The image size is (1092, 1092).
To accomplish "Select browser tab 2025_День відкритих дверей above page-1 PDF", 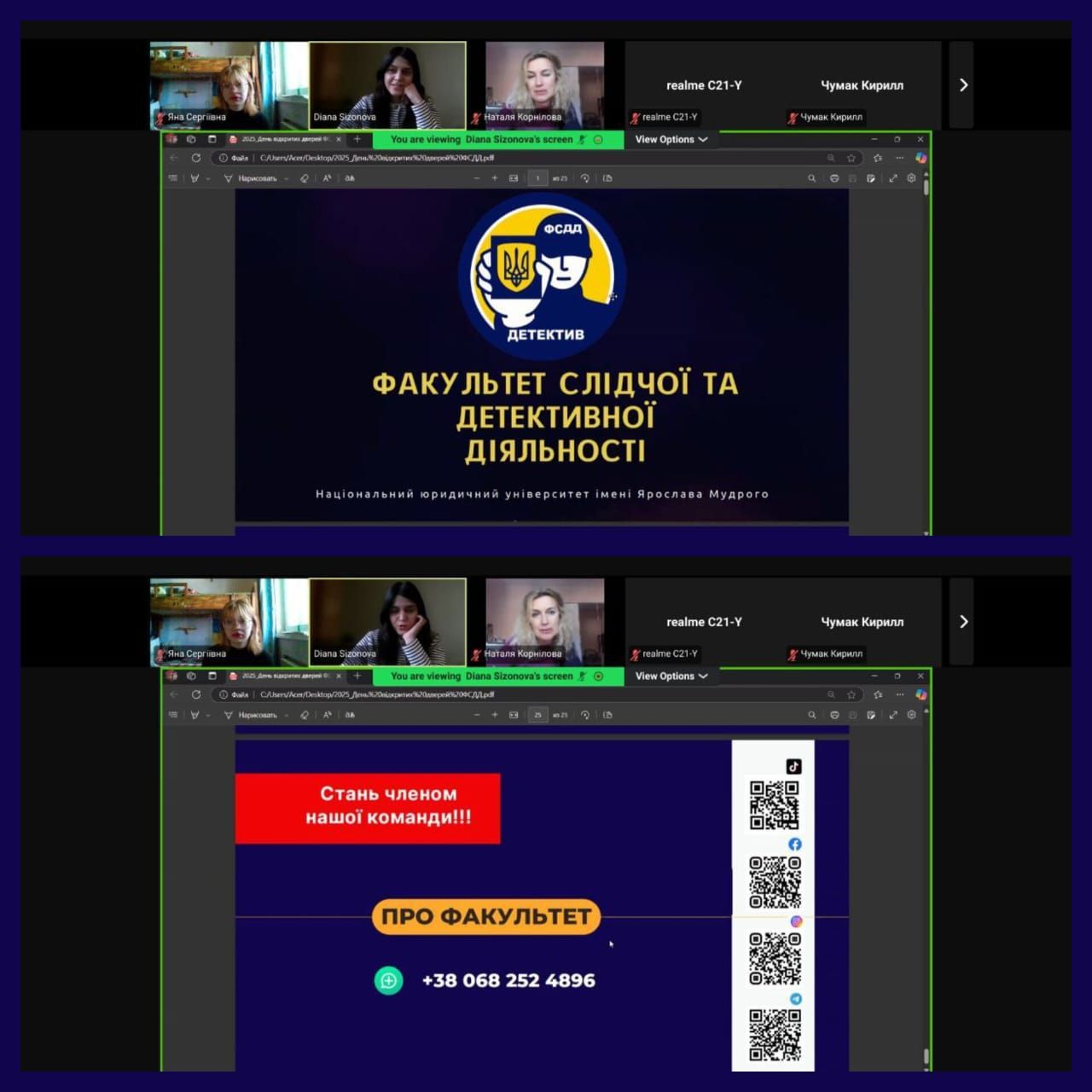I will click(286, 139).
